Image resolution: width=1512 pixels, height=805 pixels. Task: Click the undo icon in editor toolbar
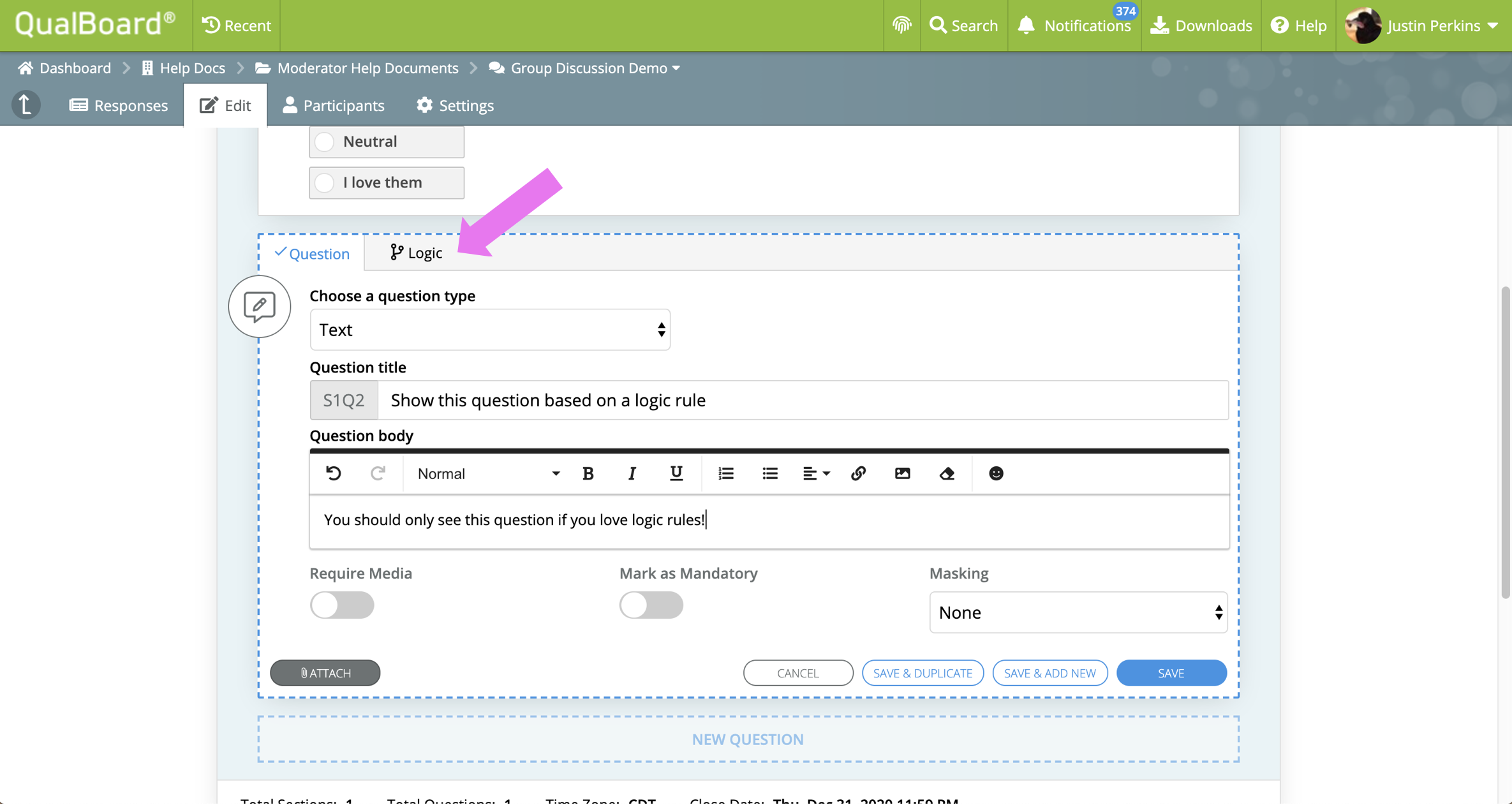[x=333, y=473]
